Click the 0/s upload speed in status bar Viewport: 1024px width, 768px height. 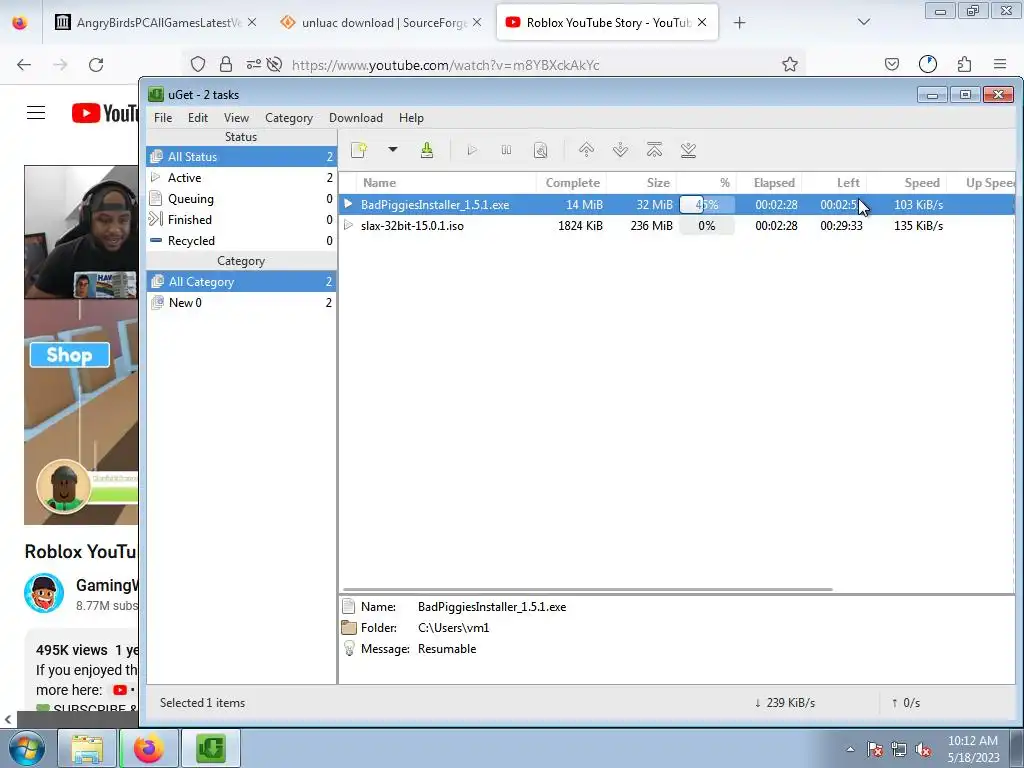click(906, 703)
